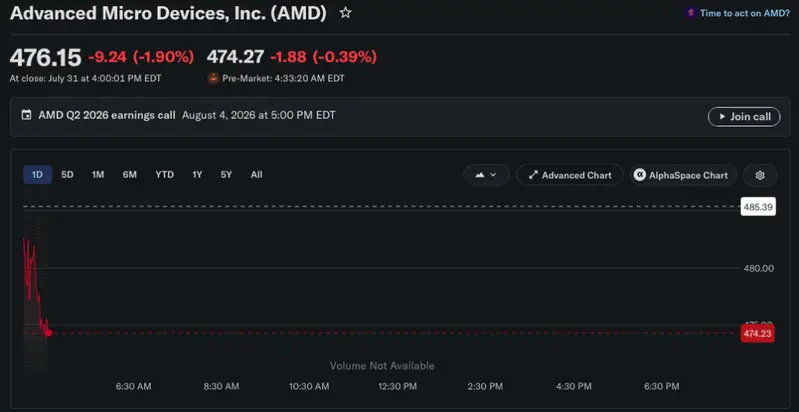Click the 474.27 pre-market price
799x412 pixels.
(x=235, y=57)
